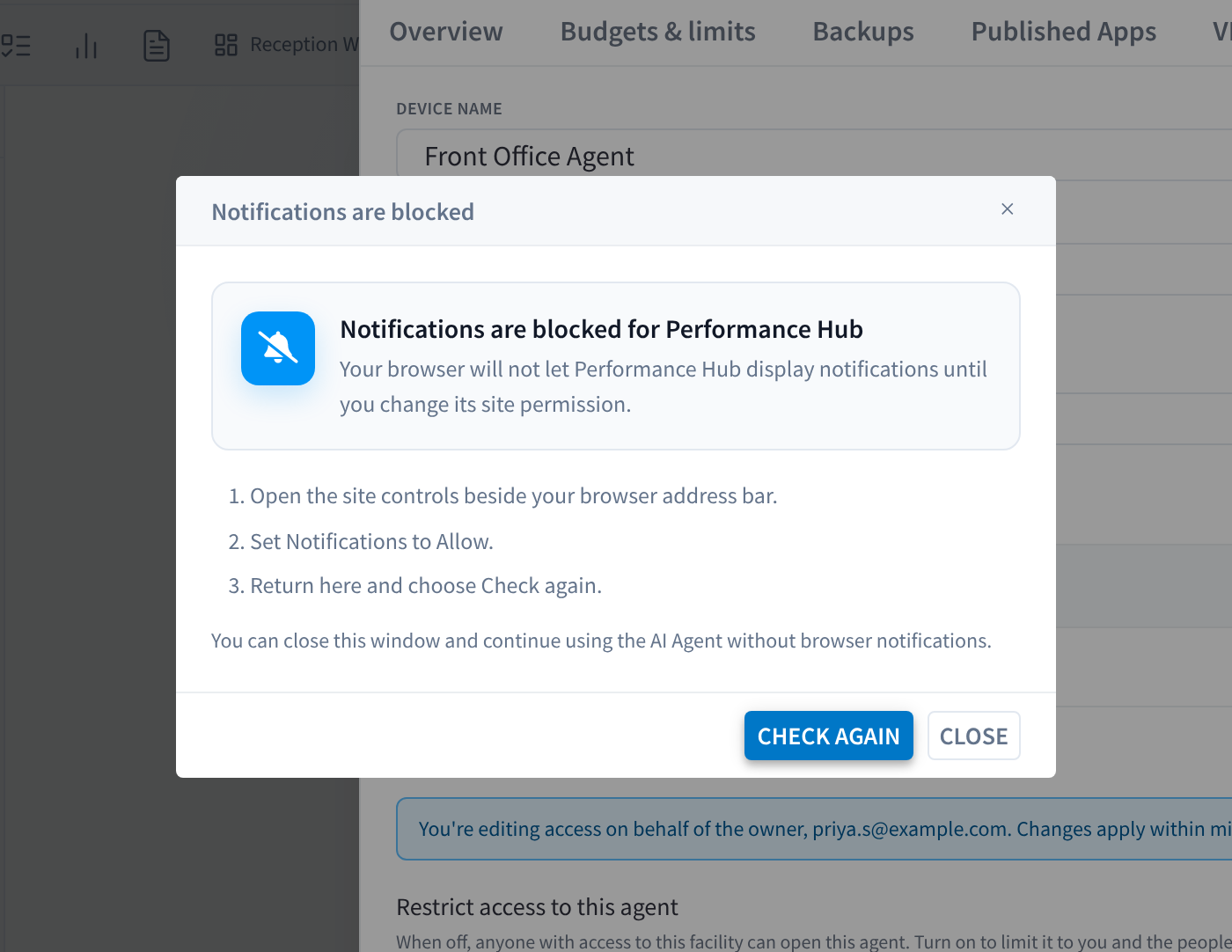
Task: Switch to the Budgets & limits tab
Action: tap(658, 32)
